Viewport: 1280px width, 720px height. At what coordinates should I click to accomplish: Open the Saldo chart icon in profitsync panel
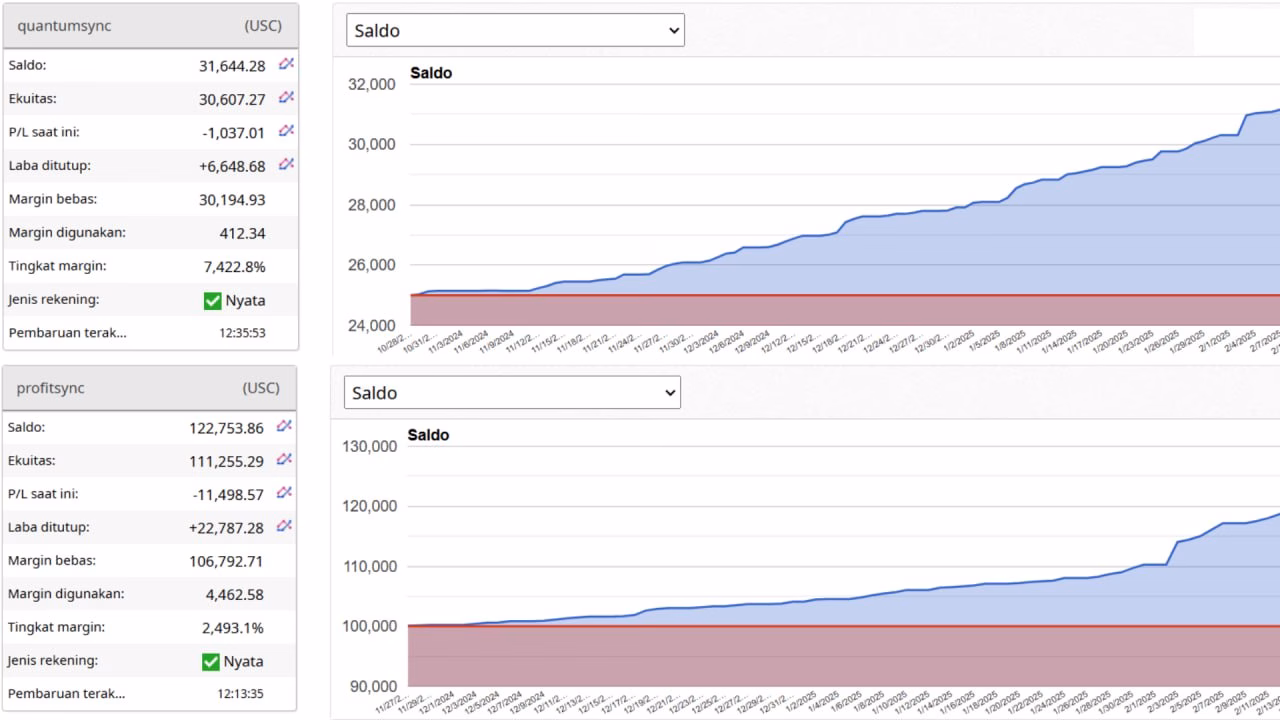(284, 426)
